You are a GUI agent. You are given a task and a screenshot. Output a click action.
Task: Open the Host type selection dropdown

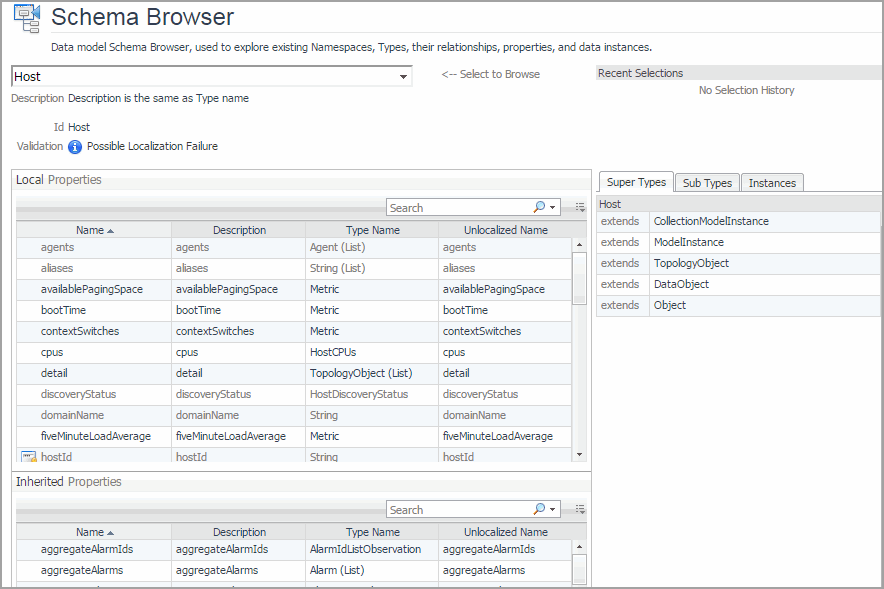coord(404,77)
